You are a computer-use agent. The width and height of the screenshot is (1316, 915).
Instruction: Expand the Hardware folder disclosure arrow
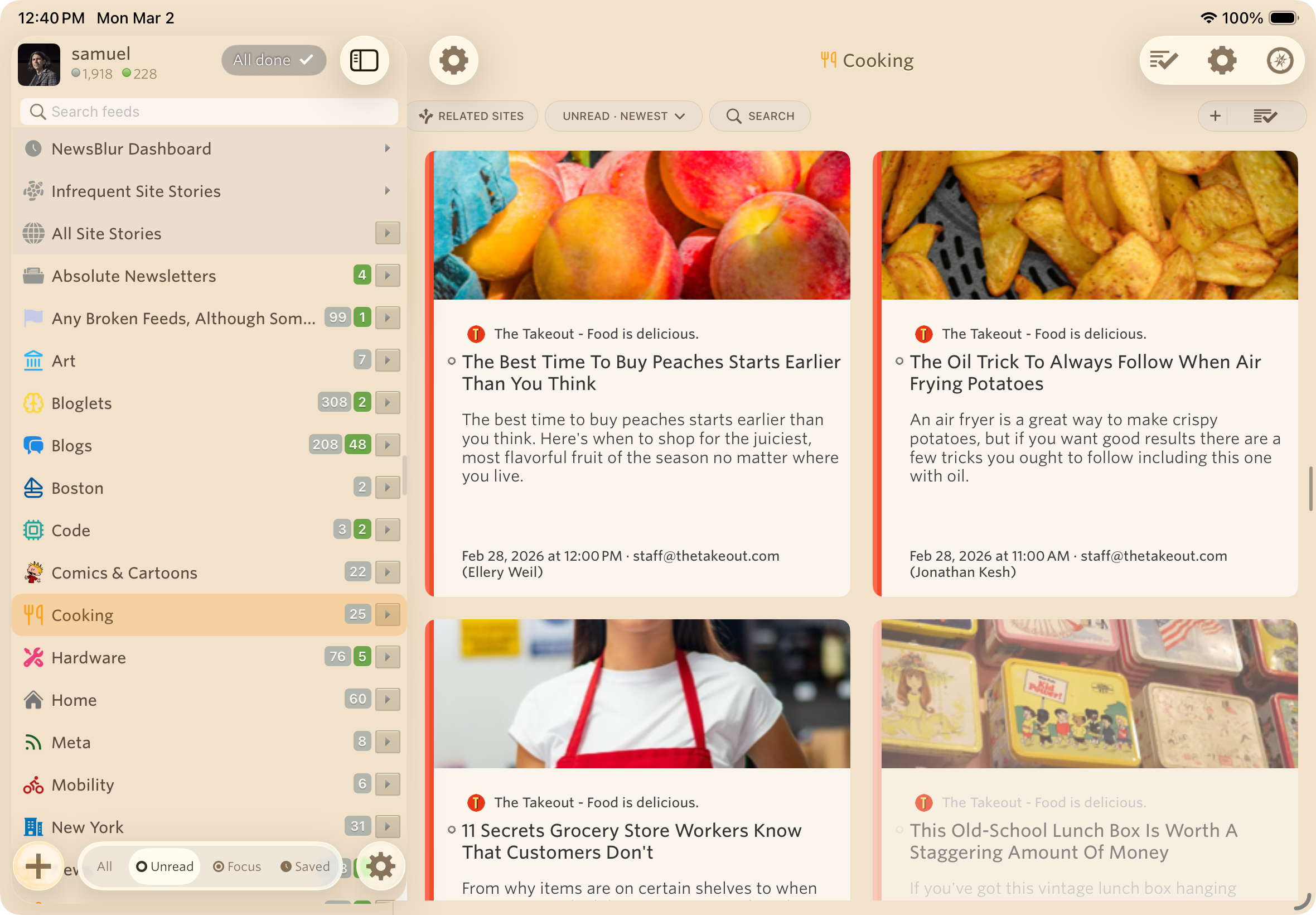pos(388,657)
